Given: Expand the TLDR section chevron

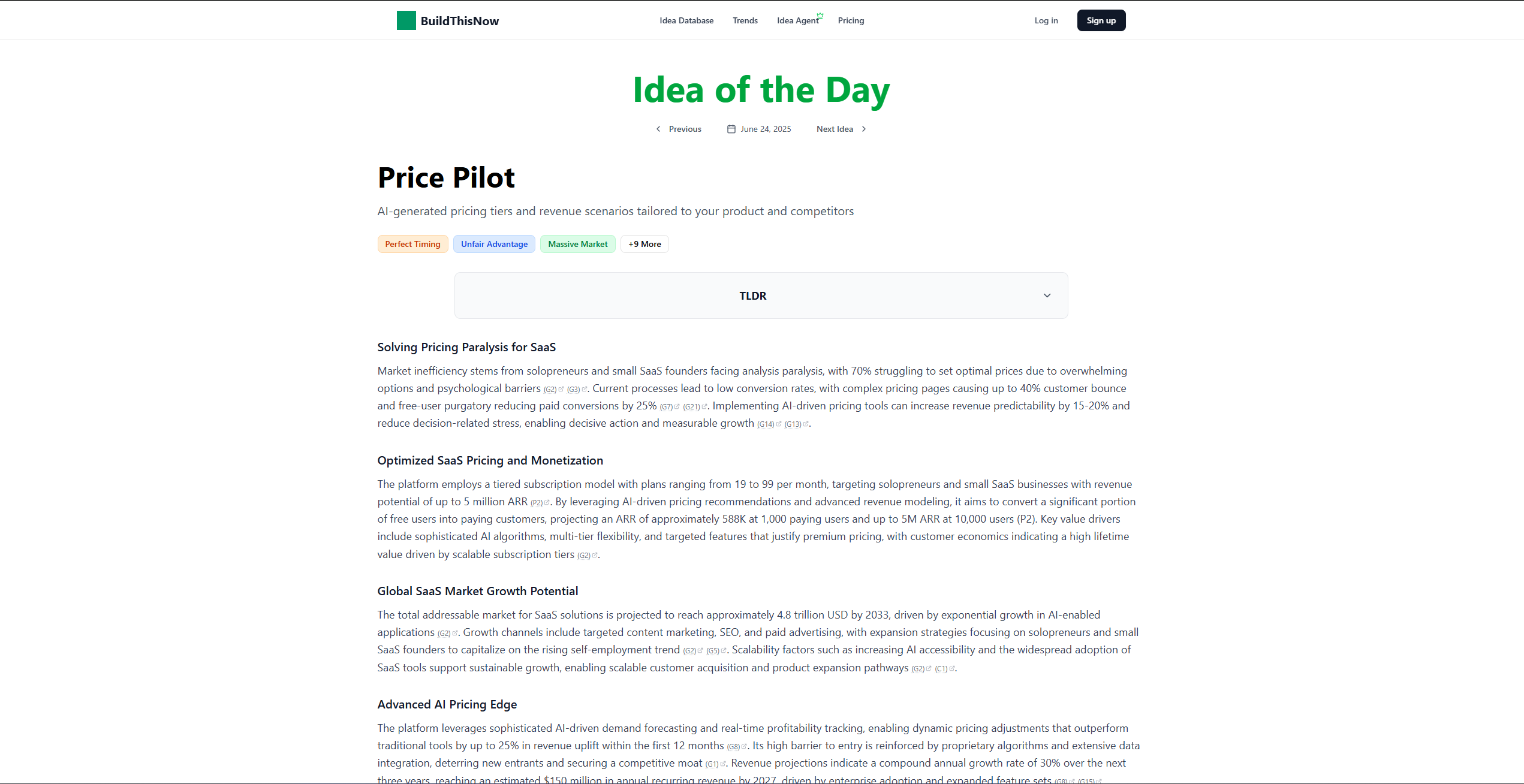Looking at the screenshot, I should [x=1047, y=295].
